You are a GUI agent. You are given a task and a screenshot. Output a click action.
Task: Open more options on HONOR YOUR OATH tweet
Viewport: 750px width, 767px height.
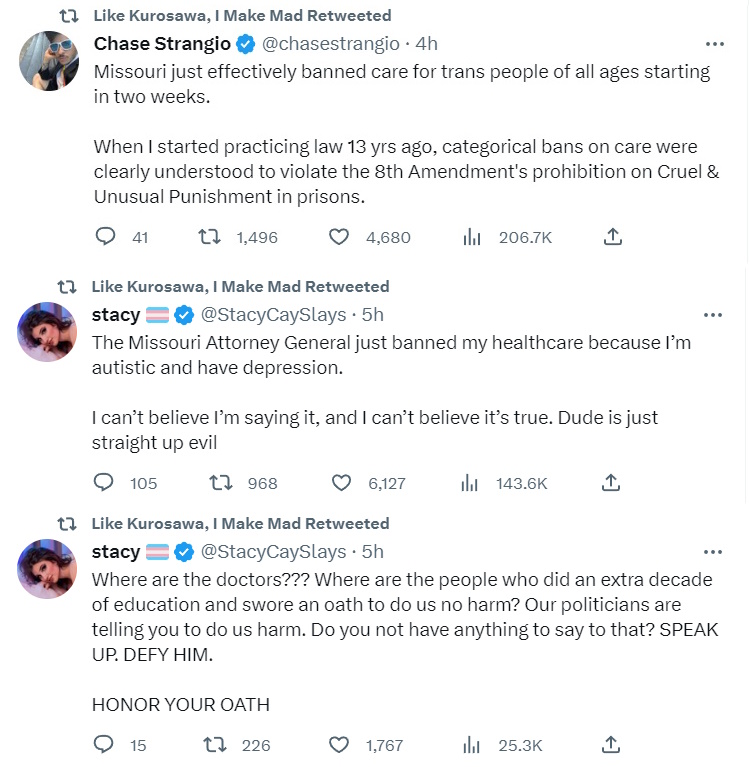[713, 551]
